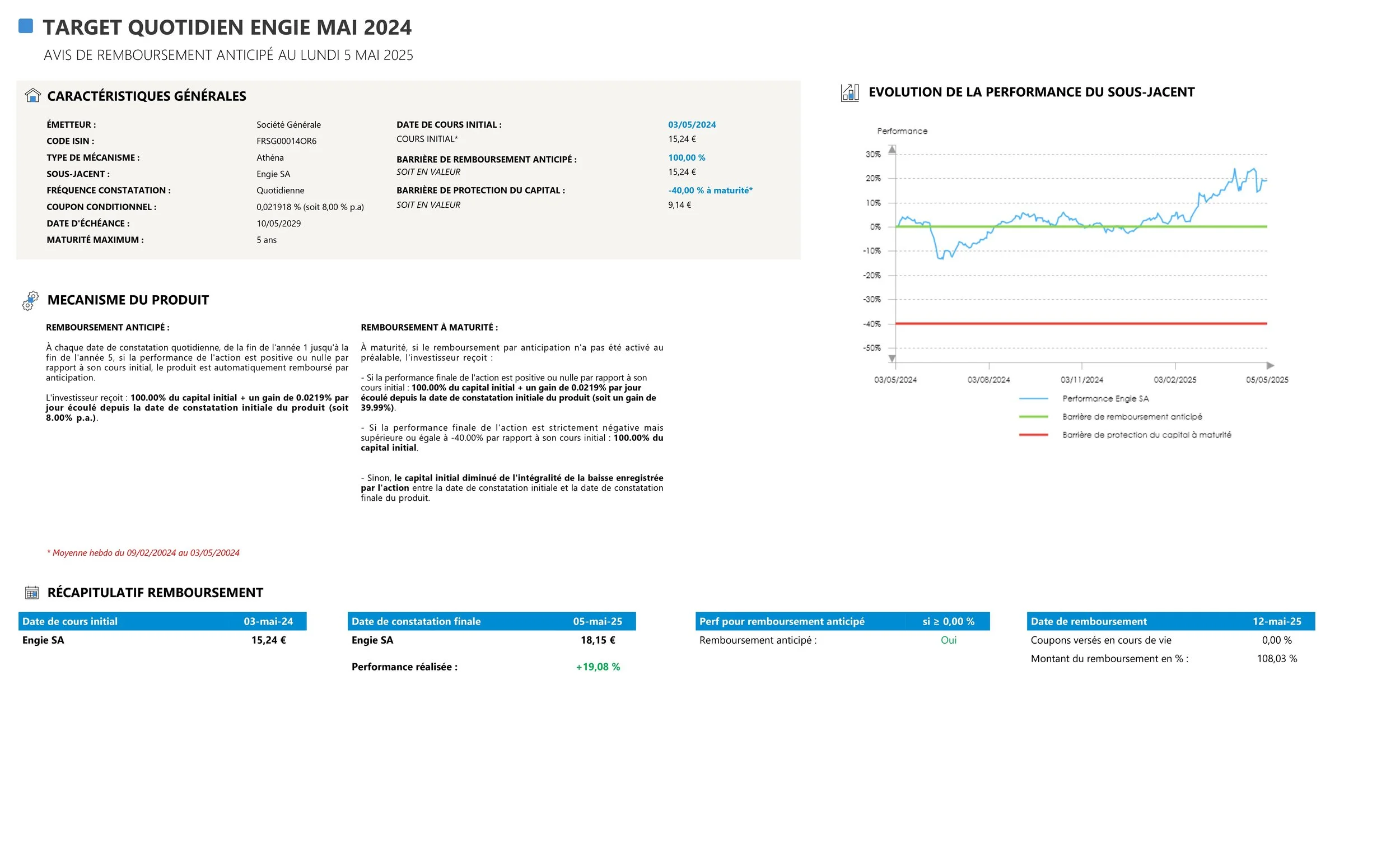Select the Date de remboursement header
The image size is (1400, 861).
click(1088, 621)
